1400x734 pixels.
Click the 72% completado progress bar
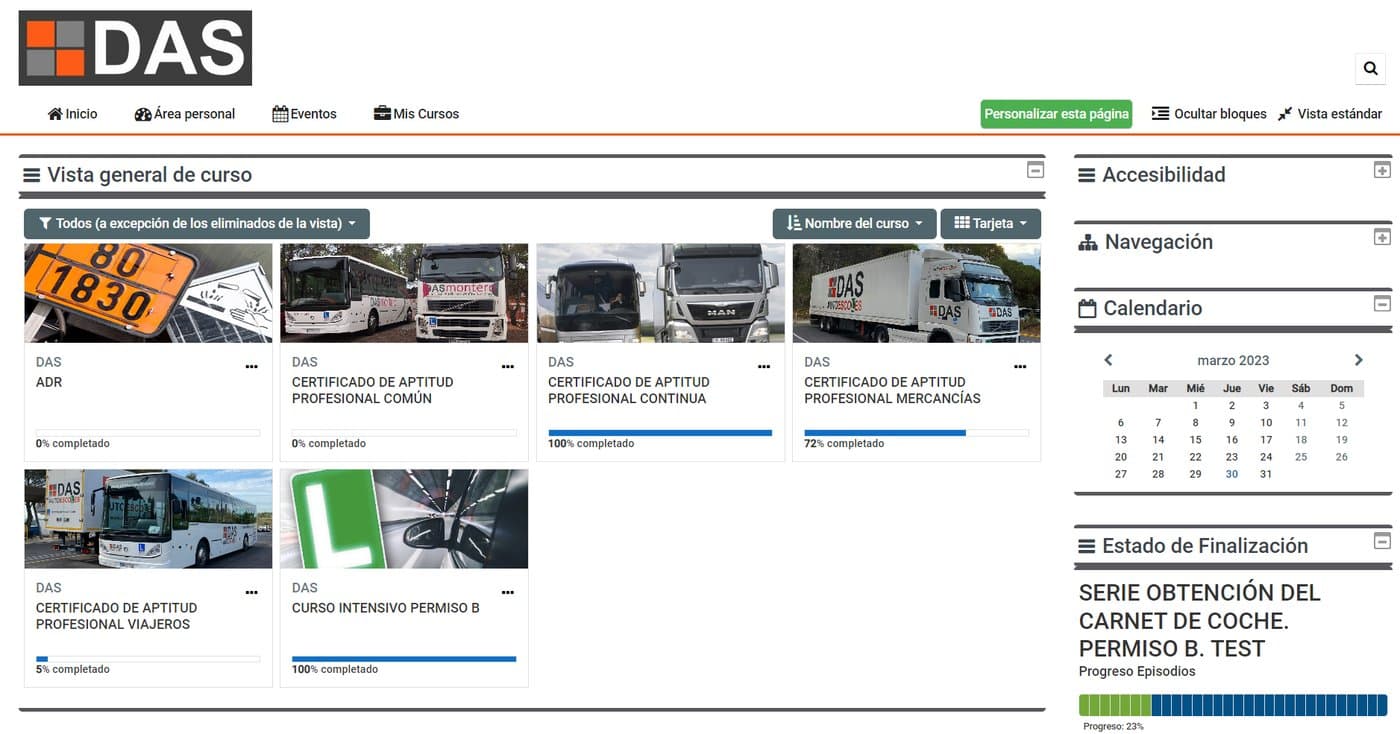click(x=916, y=433)
